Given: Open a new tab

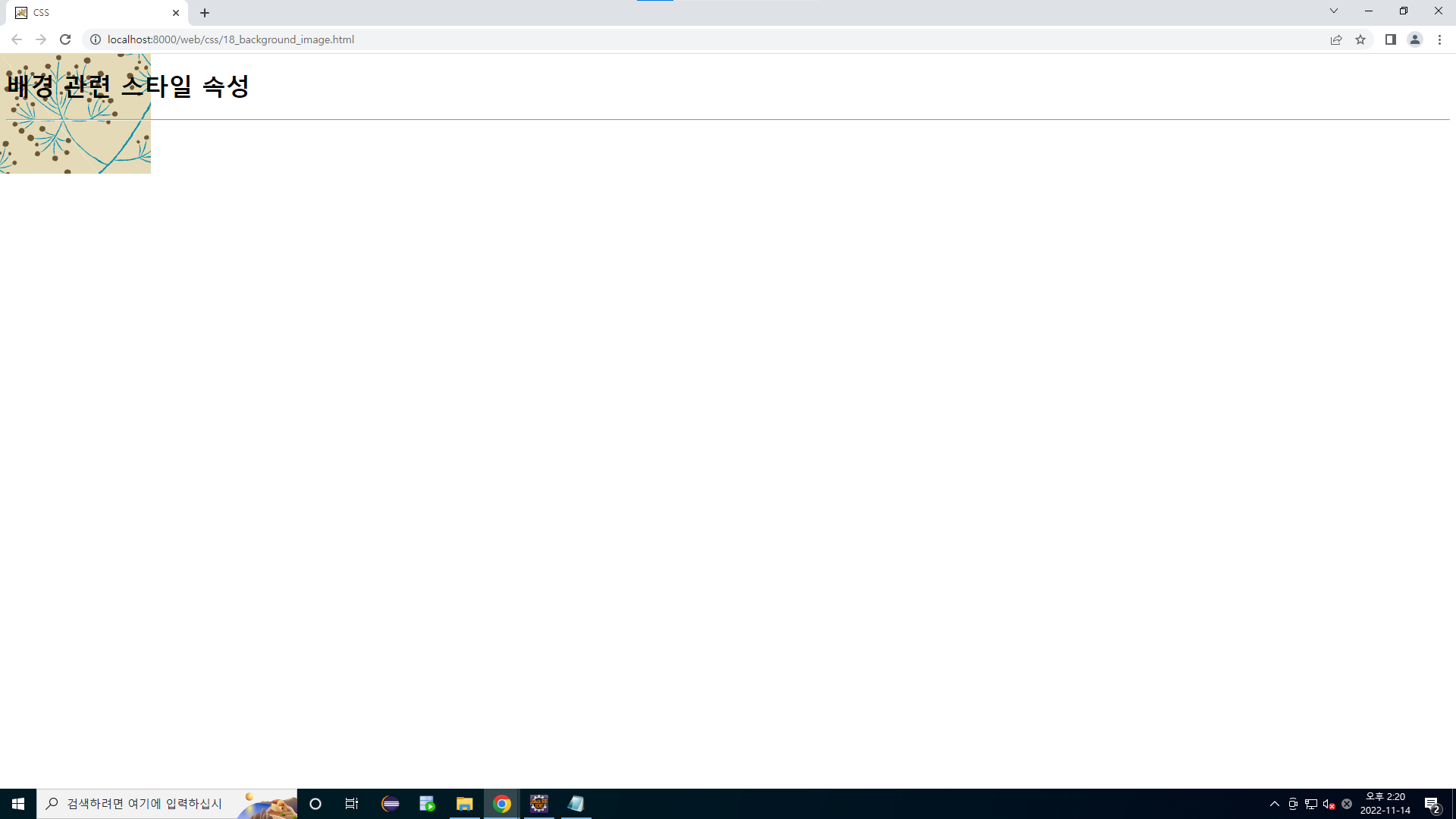Looking at the screenshot, I should tap(205, 13).
